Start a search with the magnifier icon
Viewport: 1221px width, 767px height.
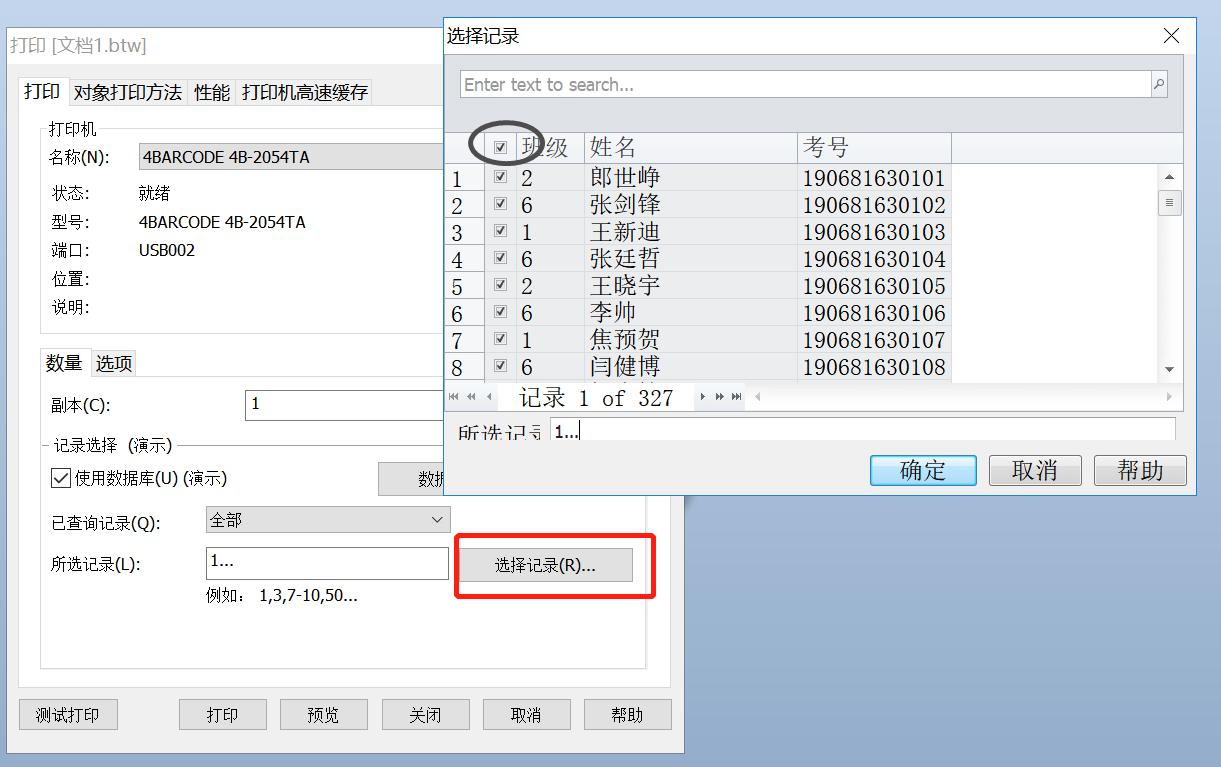click(1159, 84)
